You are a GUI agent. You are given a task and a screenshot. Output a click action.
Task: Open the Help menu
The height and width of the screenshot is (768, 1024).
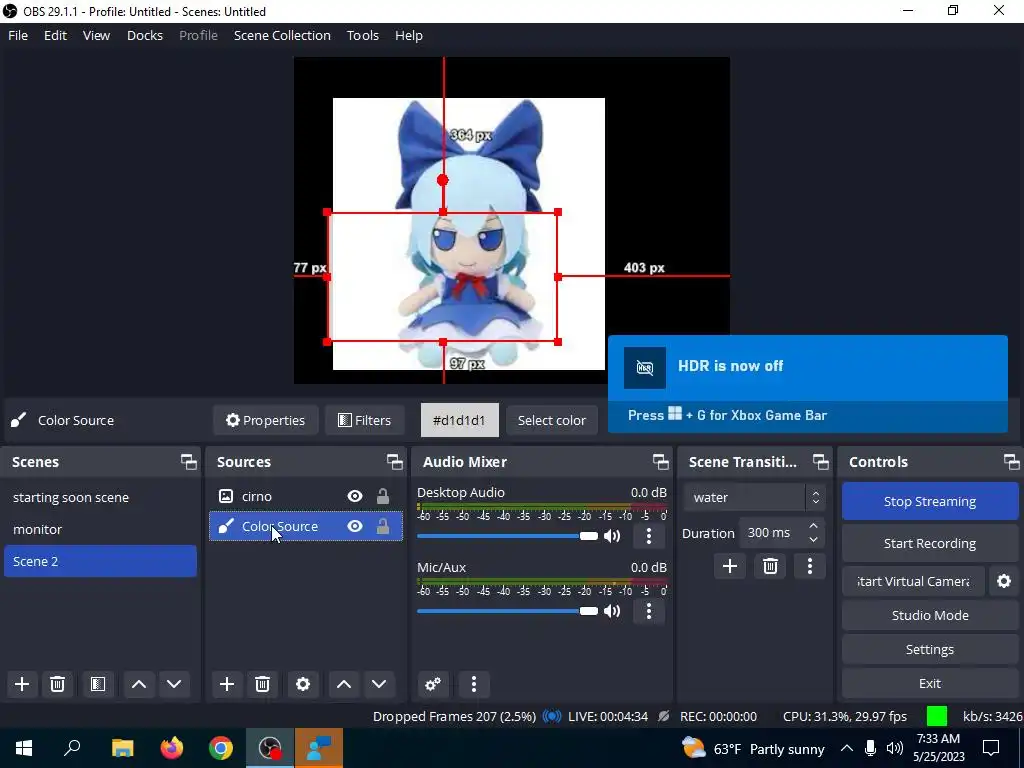tap(409, 35)
